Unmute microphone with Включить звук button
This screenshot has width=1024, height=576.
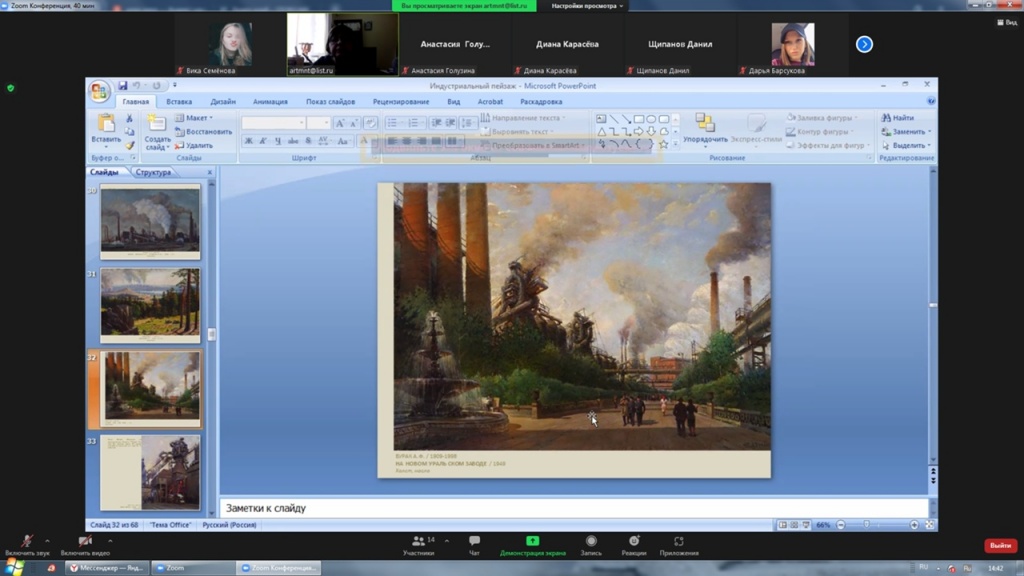click(28, 541)
